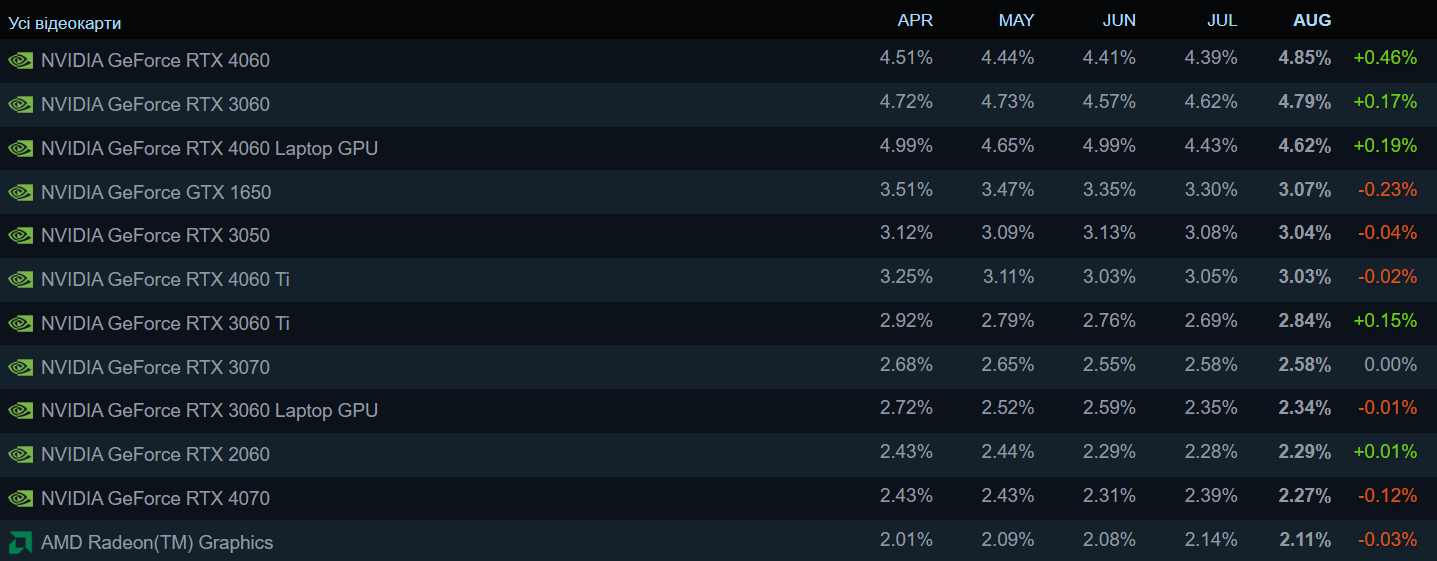The height and width of the screenshot is (561, 1437).
Task: Click NVIDIA icon beside RTX 4060 Laptop GPU
Action: pyautogui.click(x=20, y=148)
